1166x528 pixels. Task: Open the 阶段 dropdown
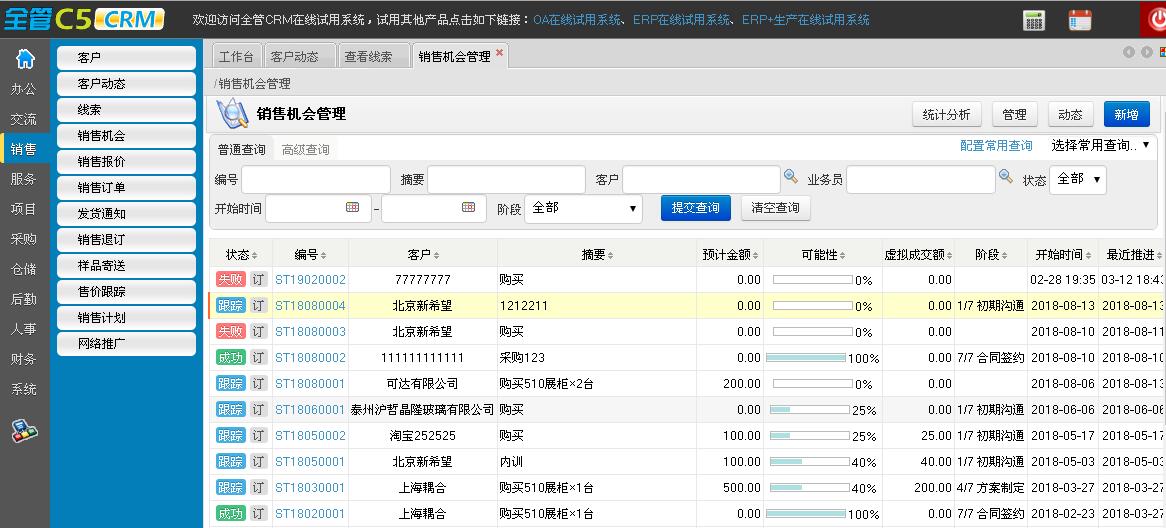[583, 208]
